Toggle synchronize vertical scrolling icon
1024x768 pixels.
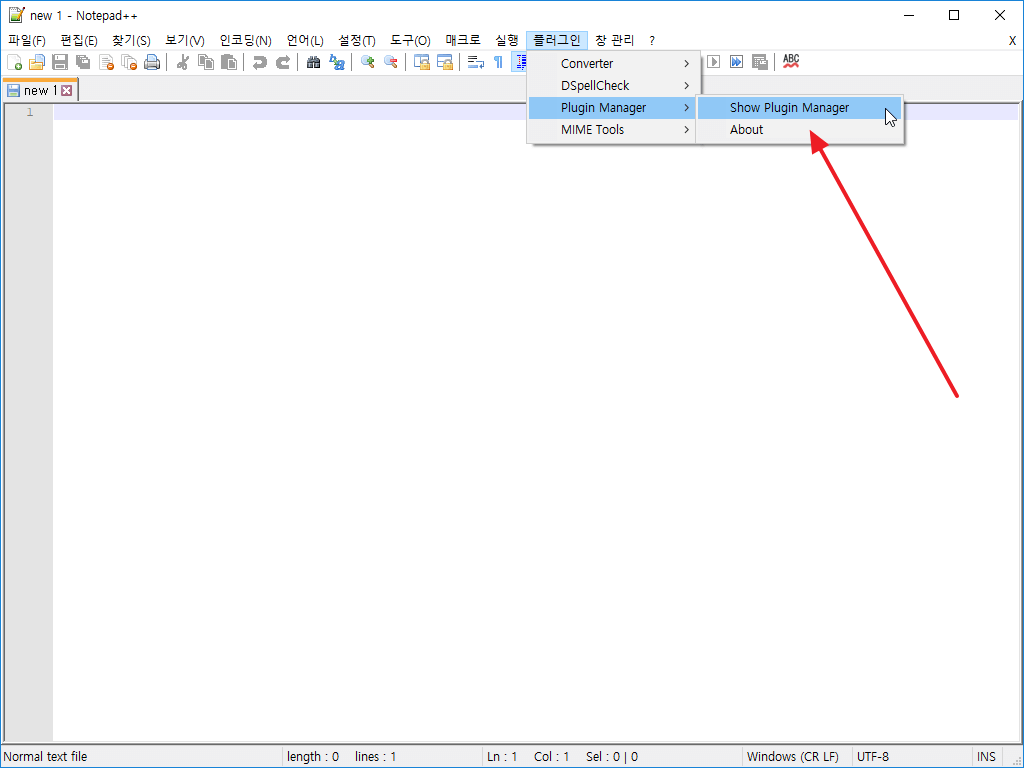pos(422,62)
